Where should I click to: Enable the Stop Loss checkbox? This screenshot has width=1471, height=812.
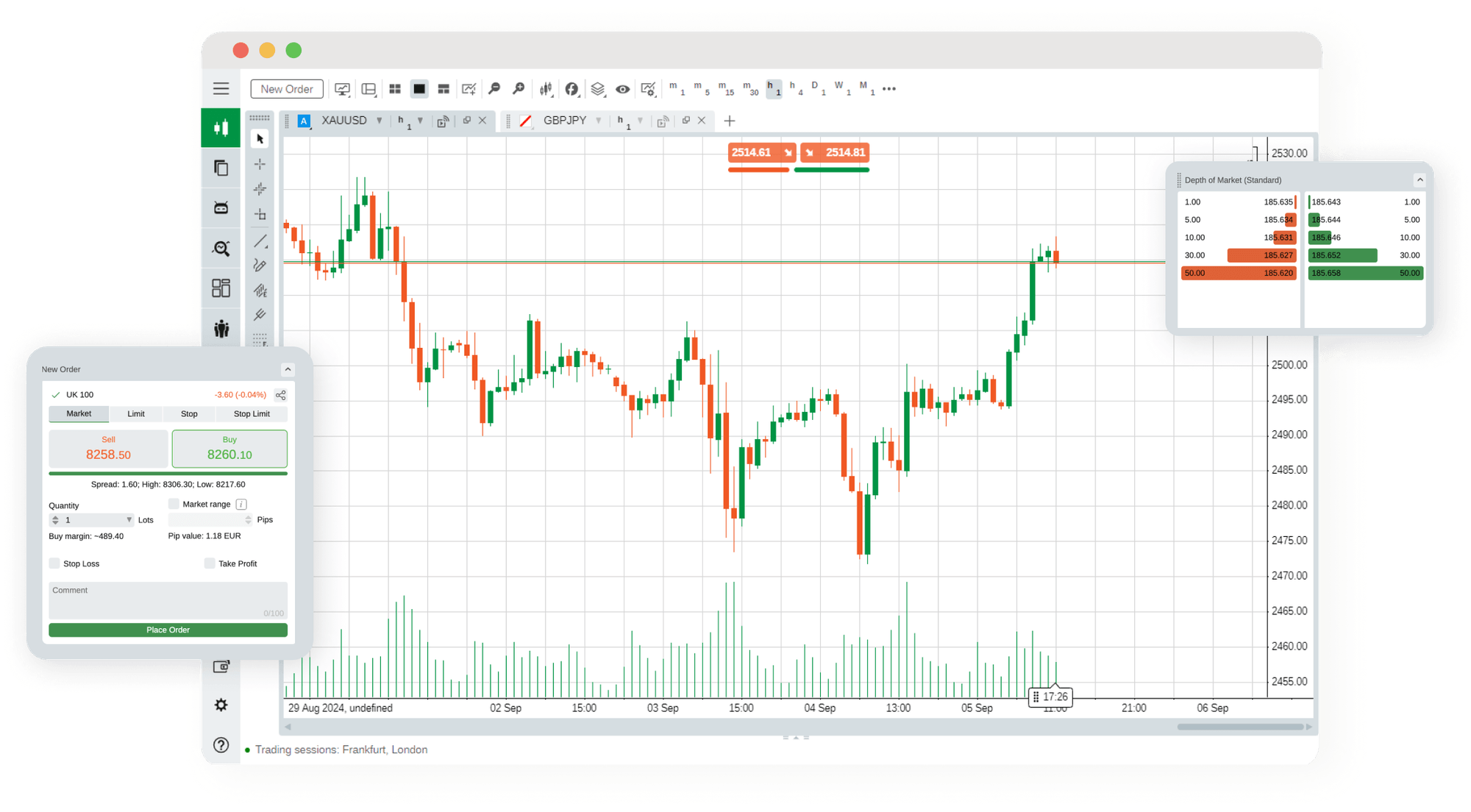pos(54,563)
